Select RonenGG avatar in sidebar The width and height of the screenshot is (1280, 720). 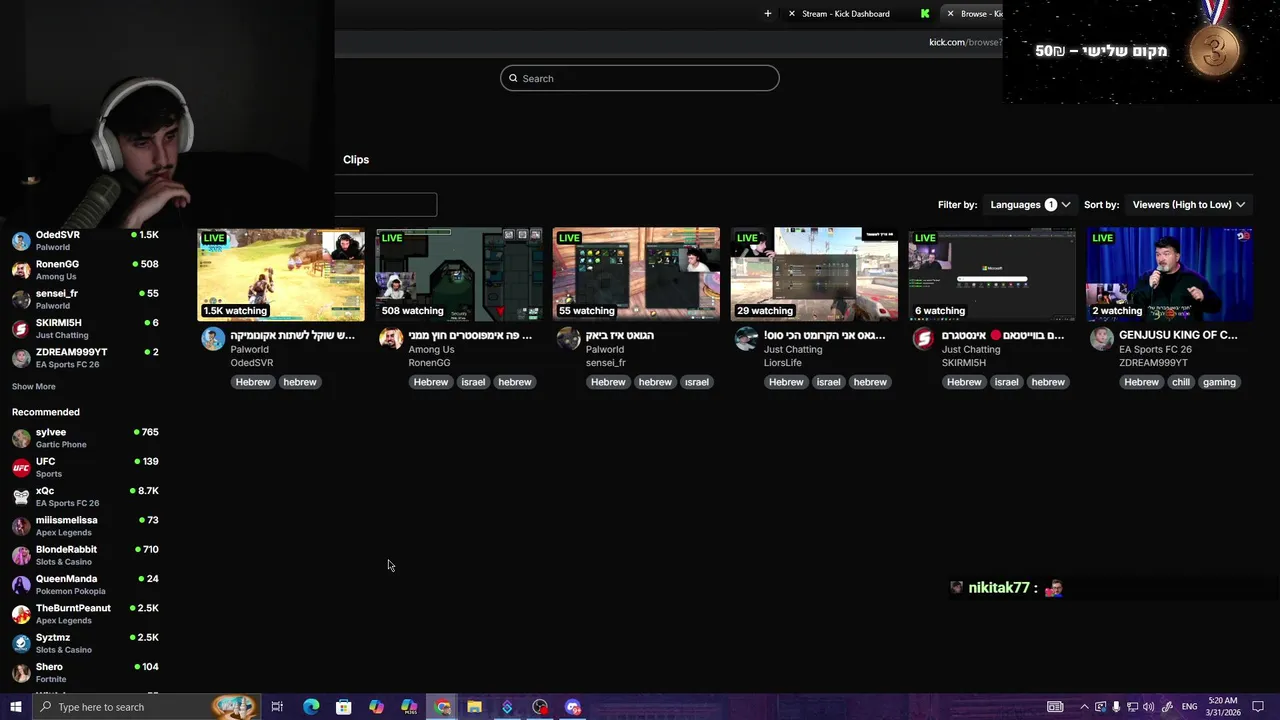21,270
